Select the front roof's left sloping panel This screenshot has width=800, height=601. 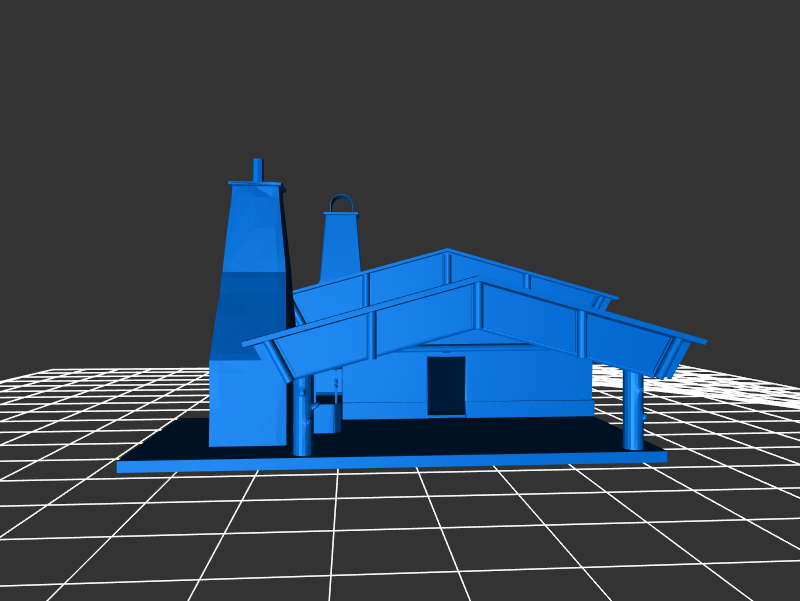[380, 328]
